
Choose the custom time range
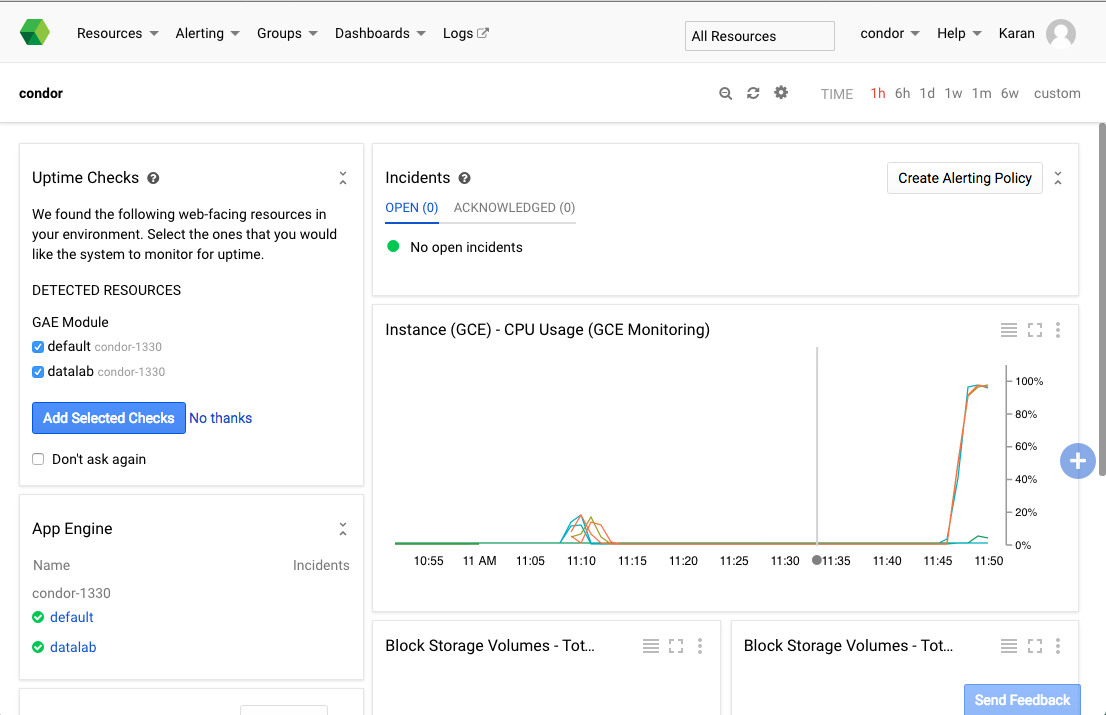[1057, 93]
